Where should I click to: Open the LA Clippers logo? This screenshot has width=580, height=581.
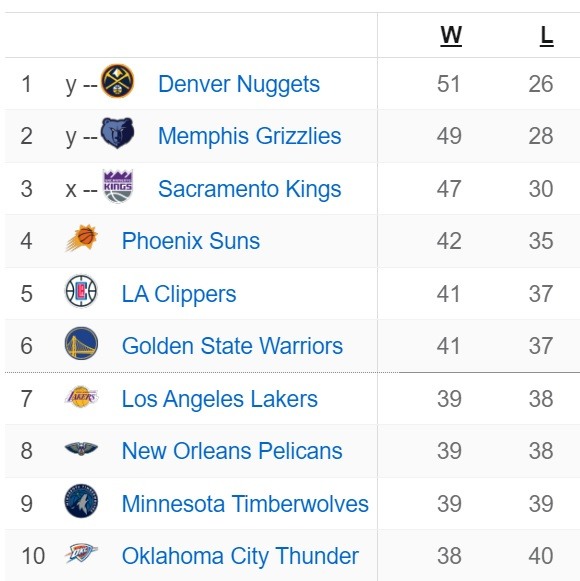tap(81, 291)
